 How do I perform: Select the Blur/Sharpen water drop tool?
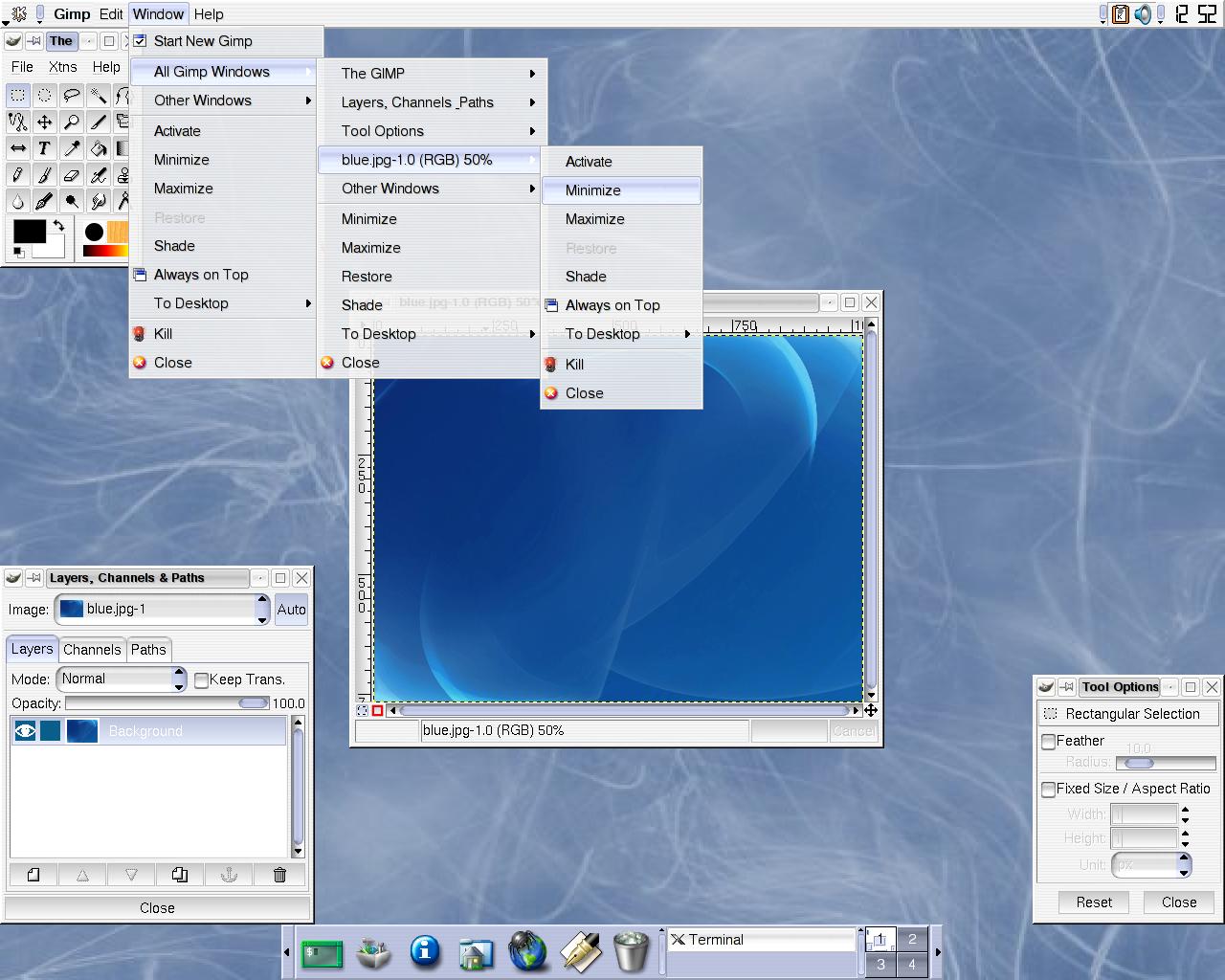click(x=17, y=202)
